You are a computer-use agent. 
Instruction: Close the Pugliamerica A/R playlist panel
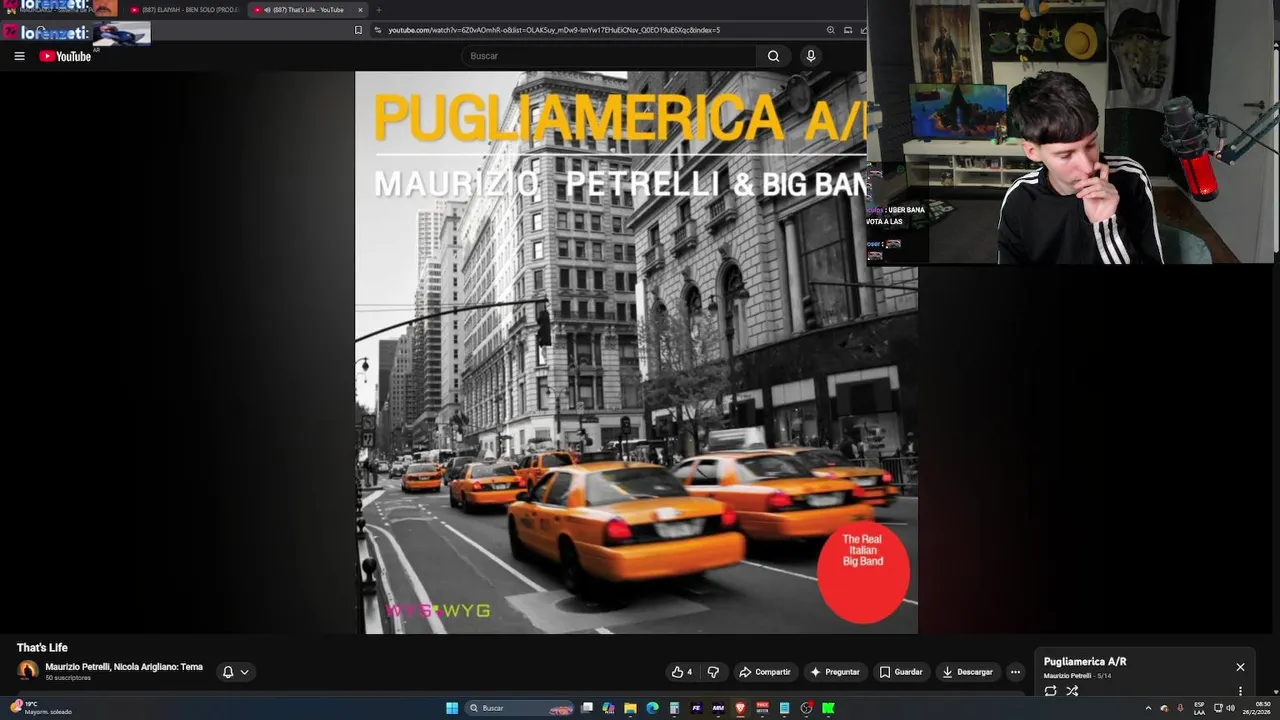(x=1240, y=667)
